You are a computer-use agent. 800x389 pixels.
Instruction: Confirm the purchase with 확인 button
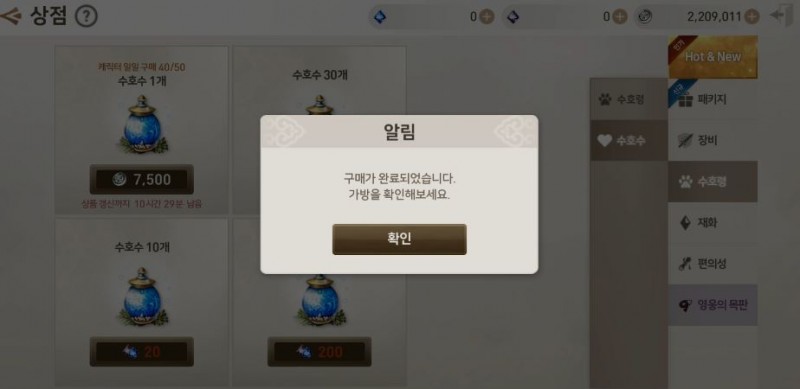399,239
